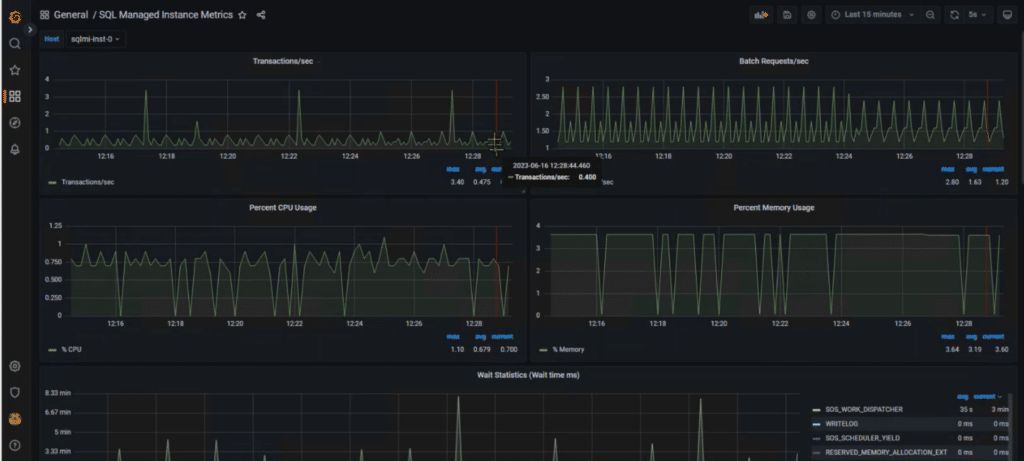Image resolution: width=1024 pixels, height=461 pixels.
Task: Toggle the SOS_SCHEDULER_YIELD legend series
Action: coord(861,438)
